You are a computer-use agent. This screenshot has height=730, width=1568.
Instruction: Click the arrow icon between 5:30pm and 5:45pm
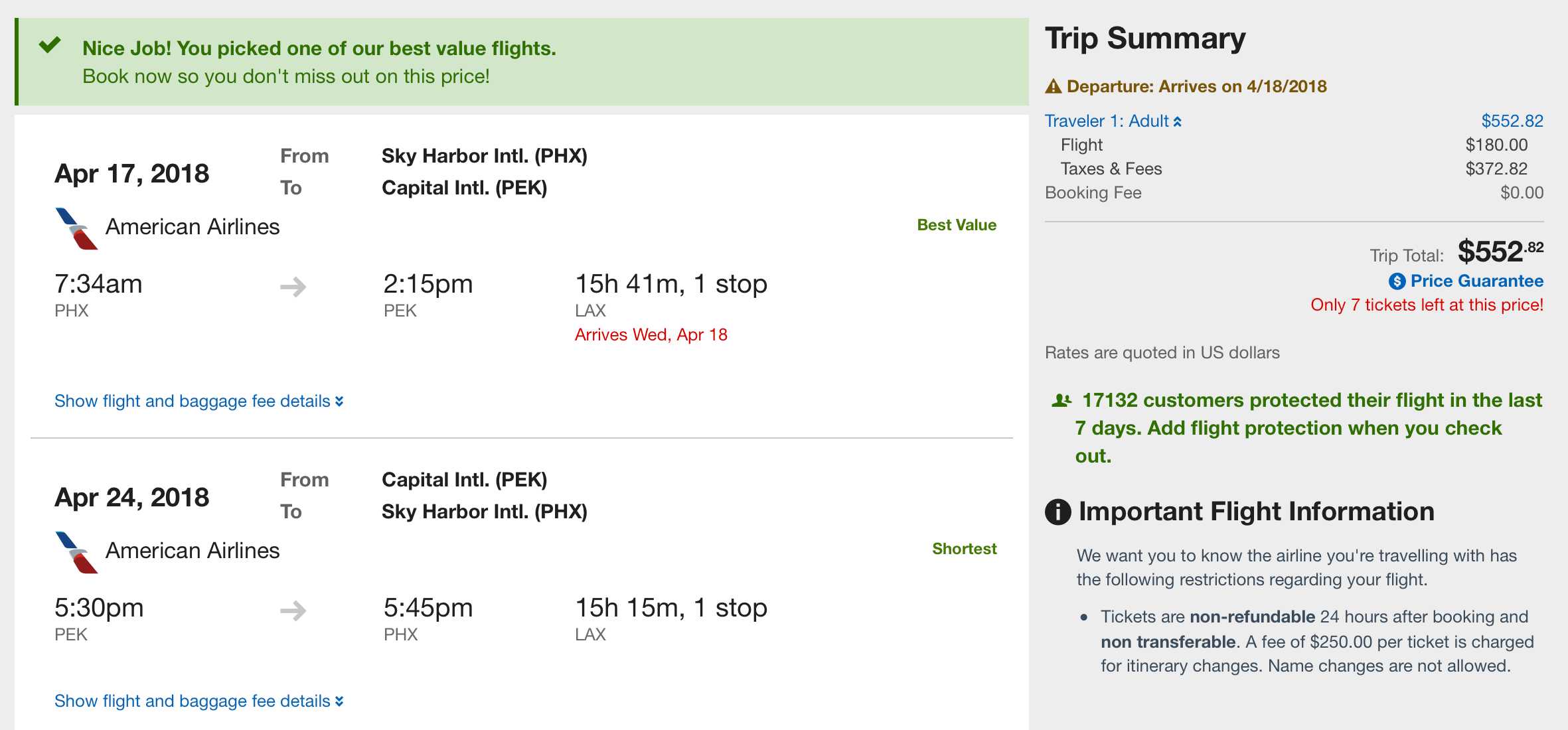293,611
